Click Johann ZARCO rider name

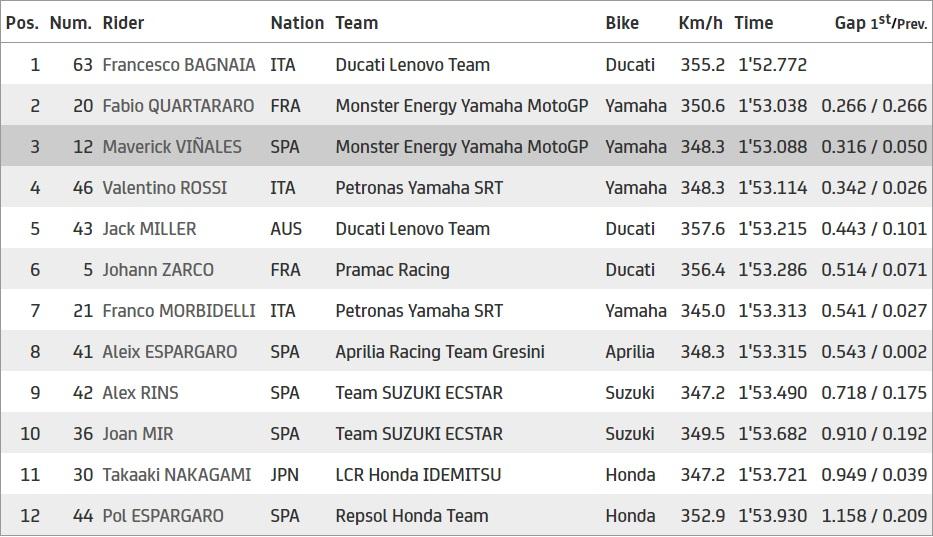pyautogui.click(x=158, y=270)
